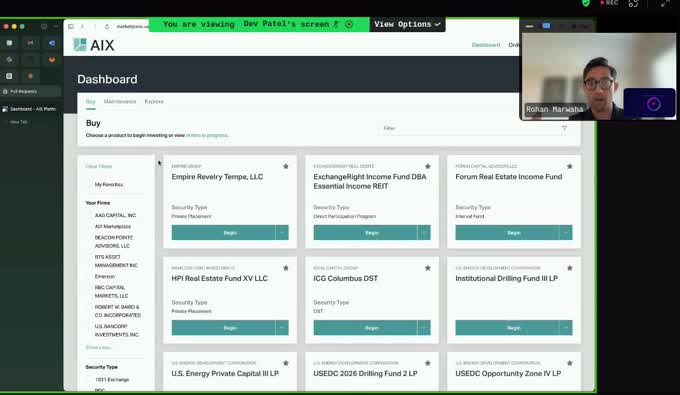The width and height of the screenshot is (680, 395).
Task: Star the HPI Real Estate Fund XV LLC card
Action: 285,268
